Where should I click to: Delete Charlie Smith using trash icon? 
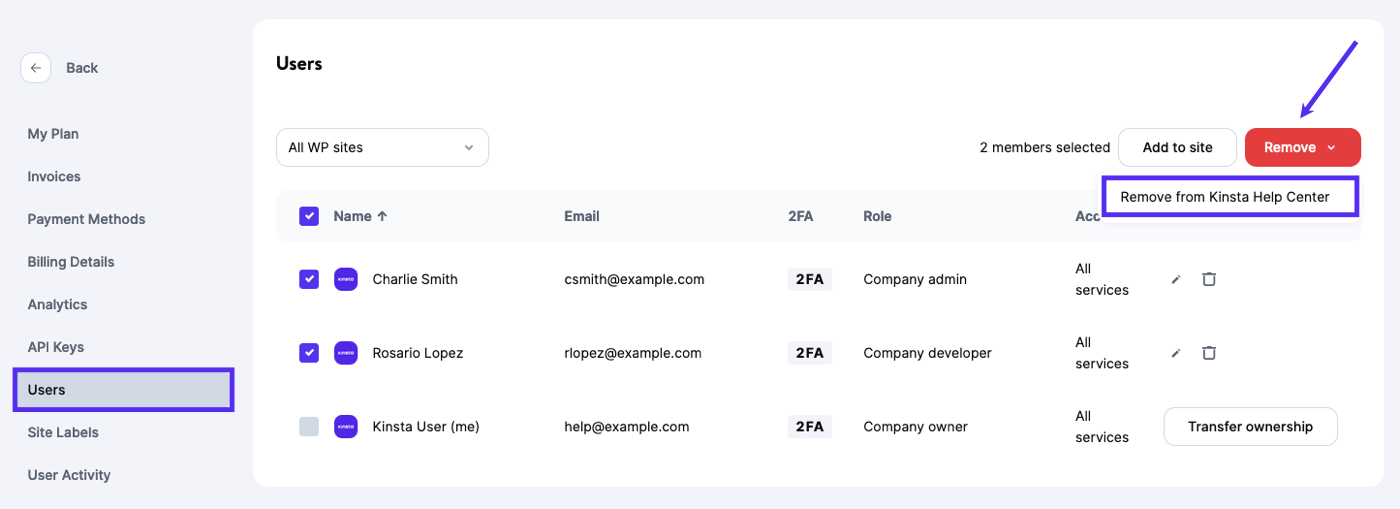coord(1209,279)
